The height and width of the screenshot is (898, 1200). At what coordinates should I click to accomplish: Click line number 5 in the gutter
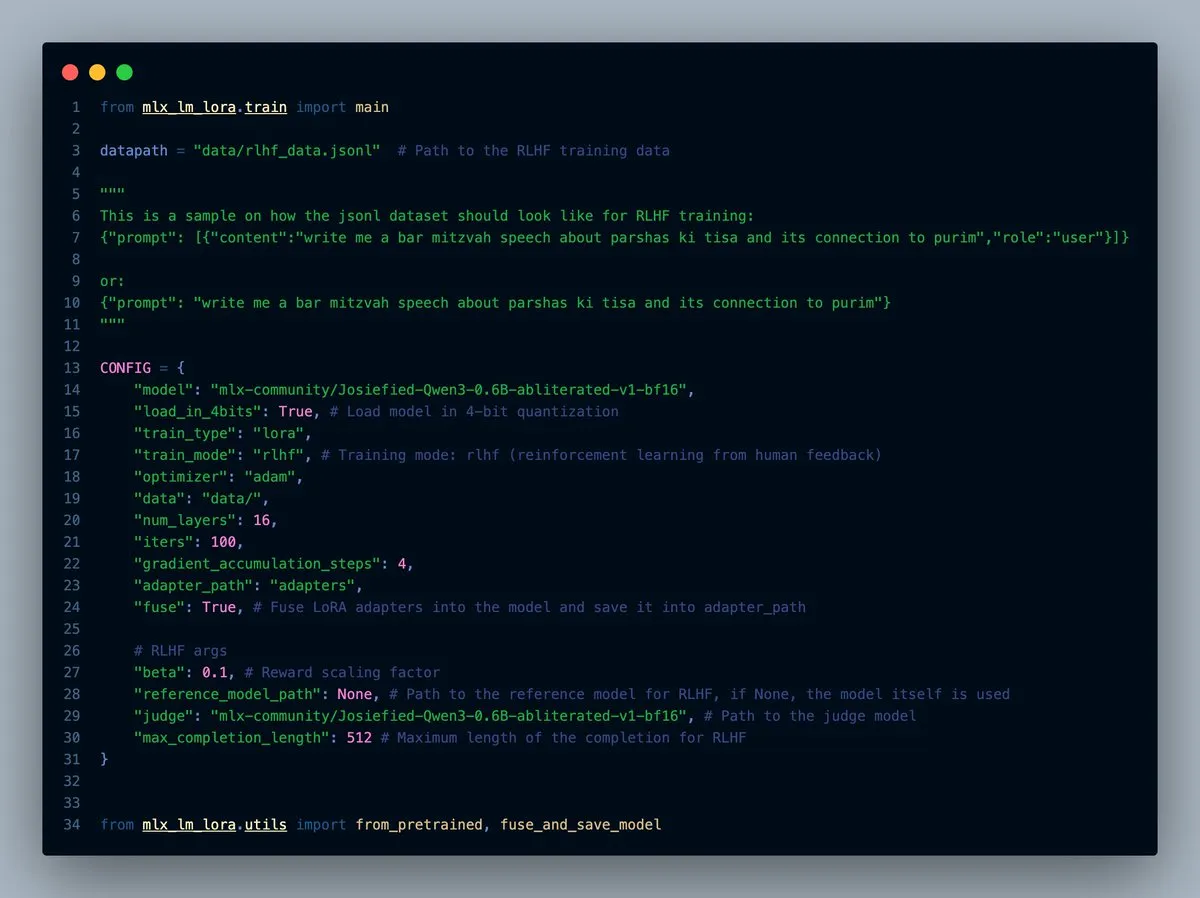pos(76,194)
